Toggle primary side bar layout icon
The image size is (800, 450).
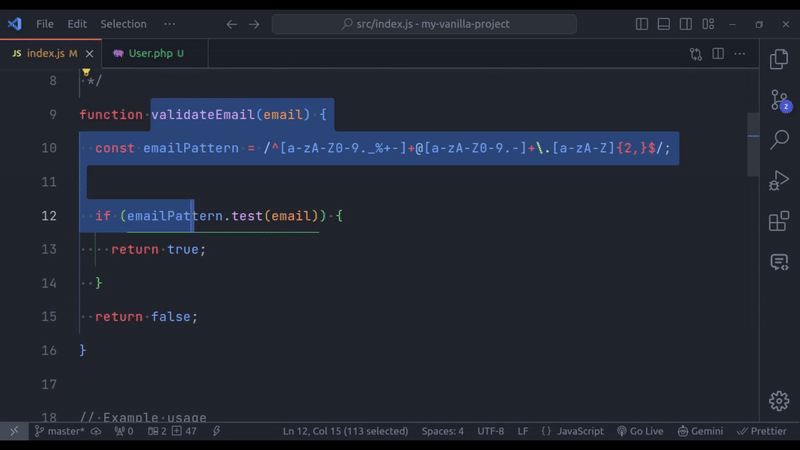[642, 24]
